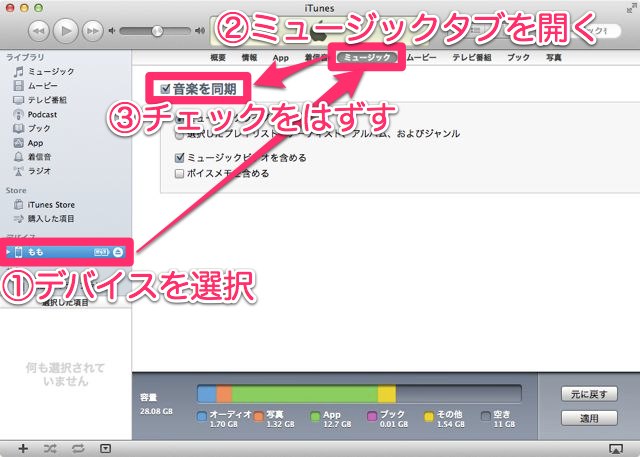Click the low volume speaker icon

click(112, 31)
